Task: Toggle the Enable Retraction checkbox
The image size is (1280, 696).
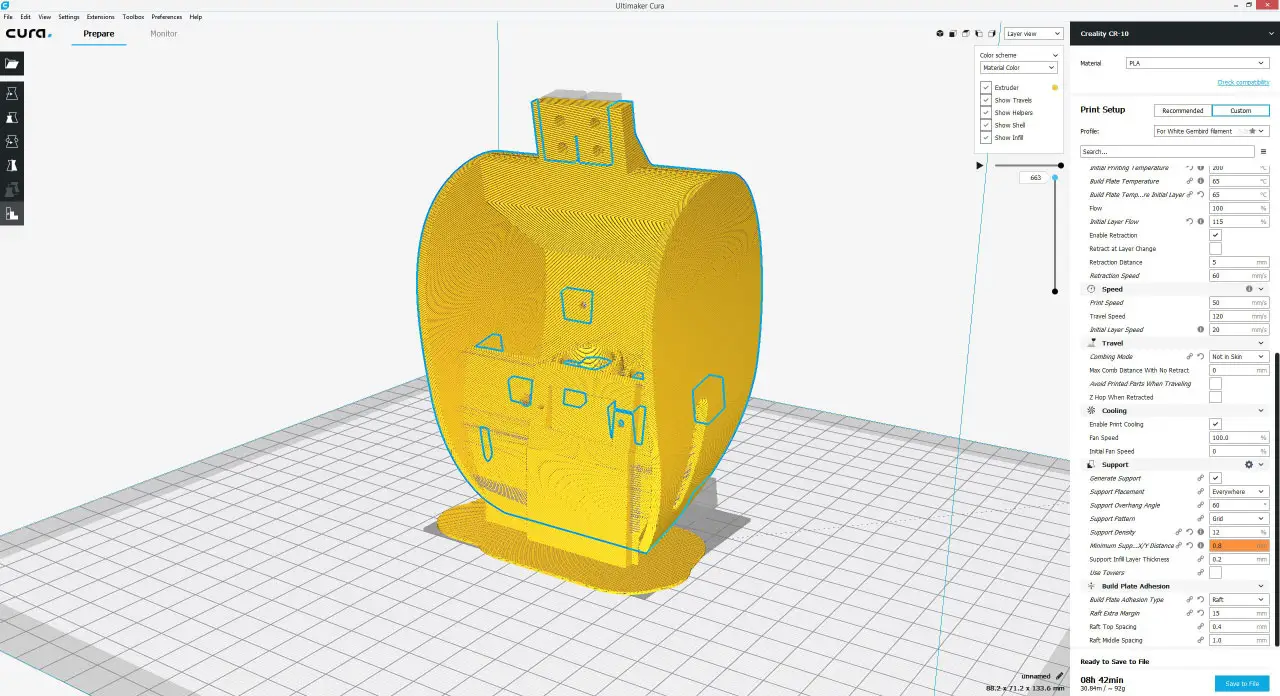Action: coord(1215,235)
